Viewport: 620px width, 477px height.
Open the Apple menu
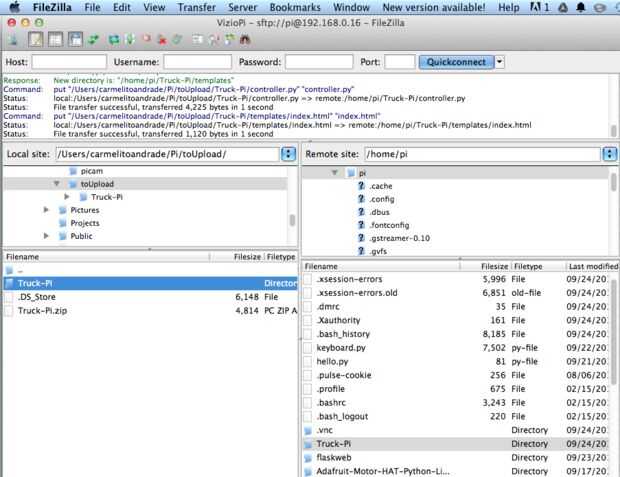pos(15,7)
